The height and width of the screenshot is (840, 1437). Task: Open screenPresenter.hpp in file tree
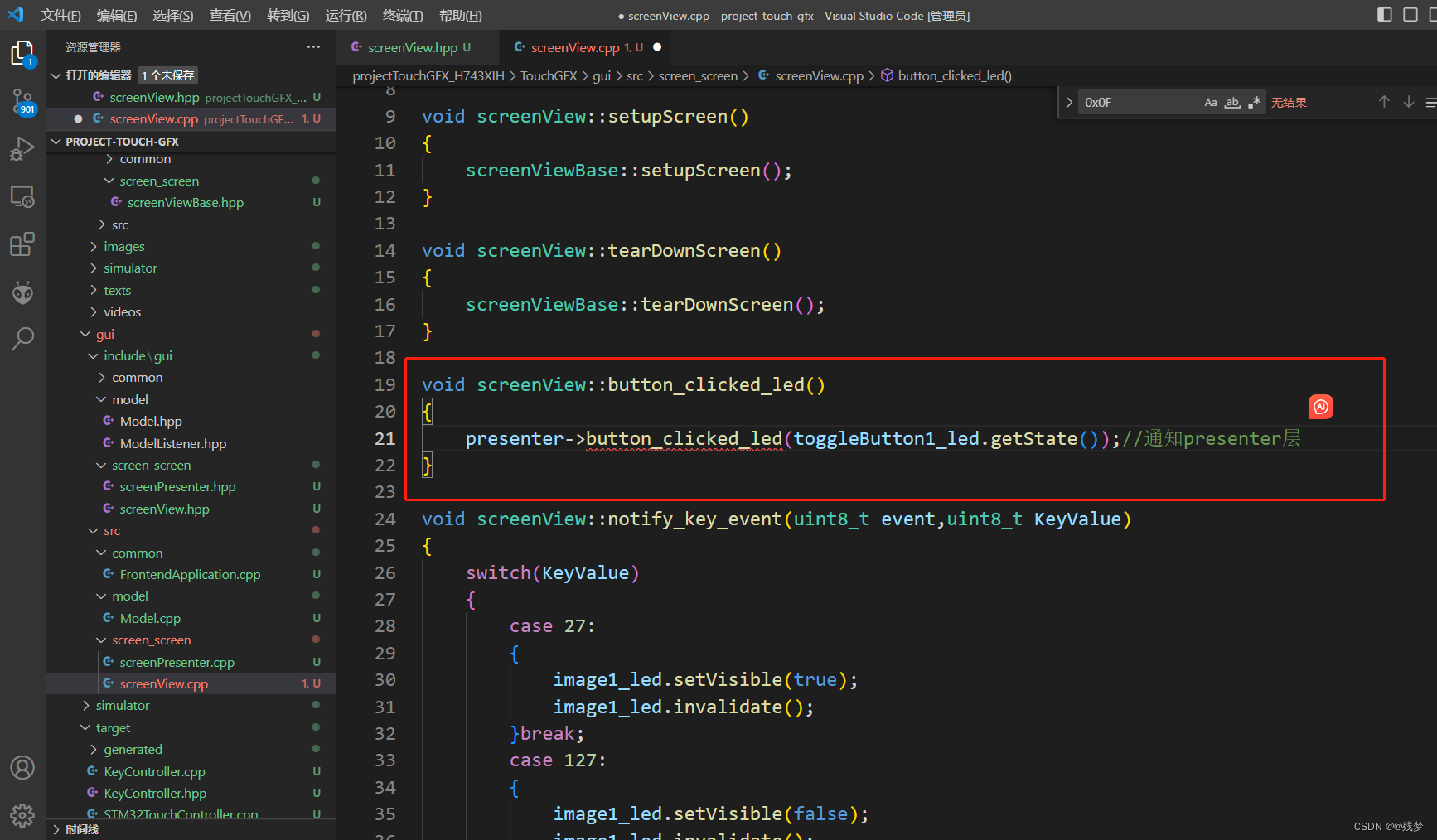177,486
